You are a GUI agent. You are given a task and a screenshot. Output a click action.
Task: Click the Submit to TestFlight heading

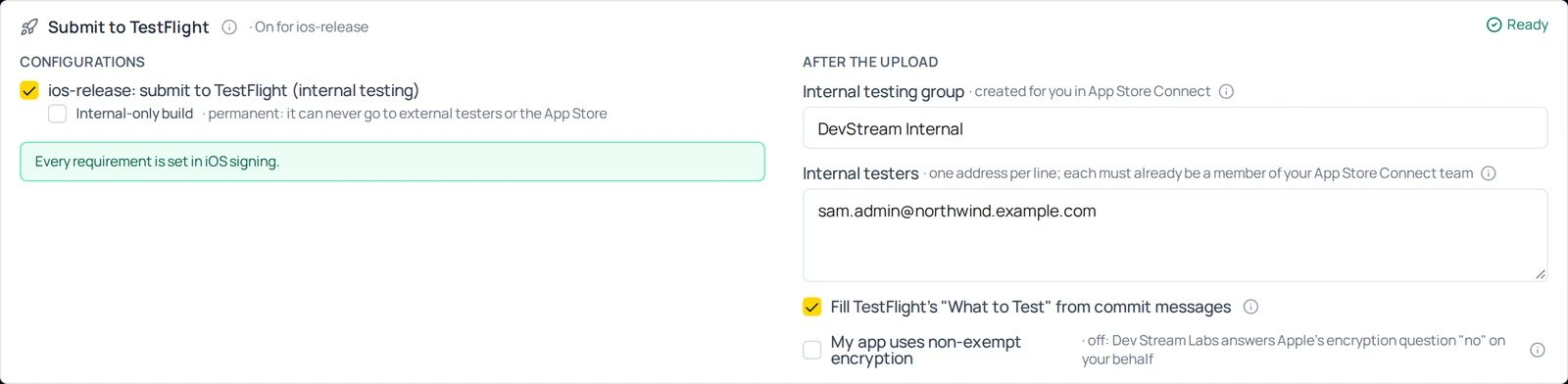(128, 27)
